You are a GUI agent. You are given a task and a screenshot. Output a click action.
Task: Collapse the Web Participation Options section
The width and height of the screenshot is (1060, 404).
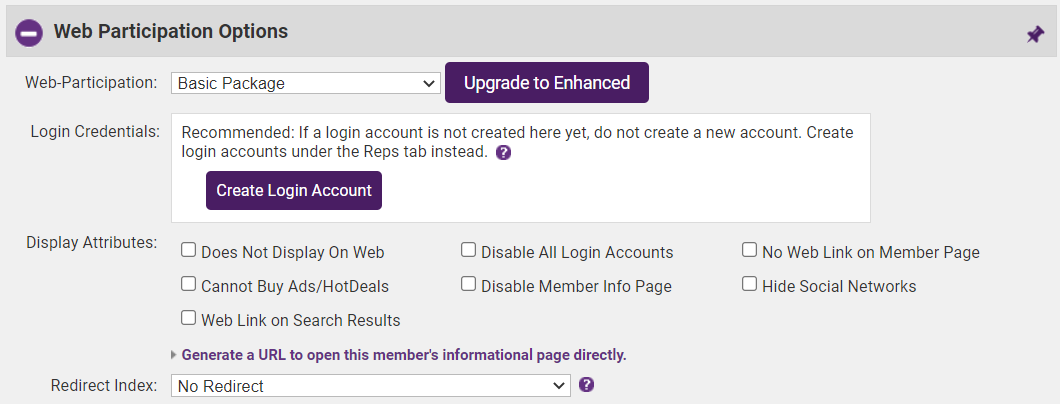[x=29, y=33]
